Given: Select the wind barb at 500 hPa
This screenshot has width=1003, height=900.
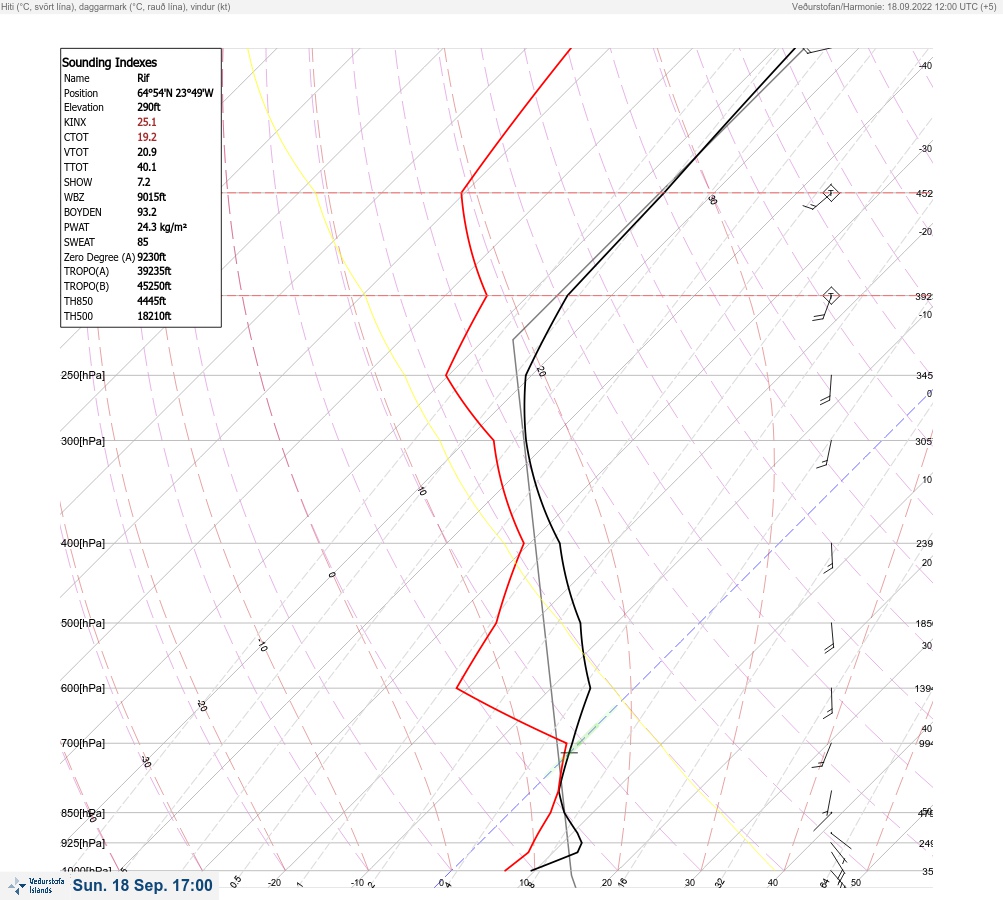Looking at the screenshot, I should (829, 638).
